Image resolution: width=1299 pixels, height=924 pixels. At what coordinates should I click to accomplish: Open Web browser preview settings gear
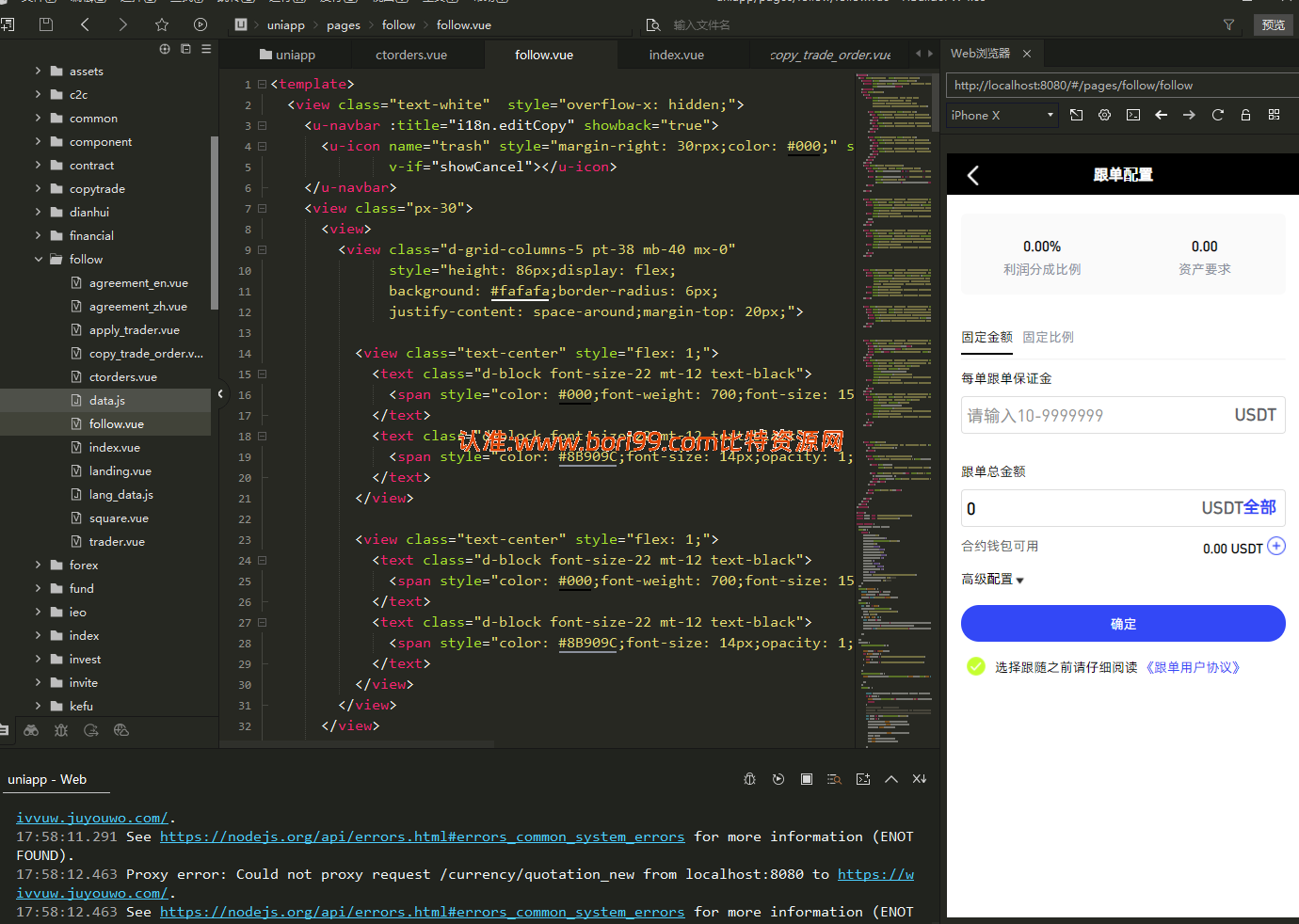pos(1105,115)
